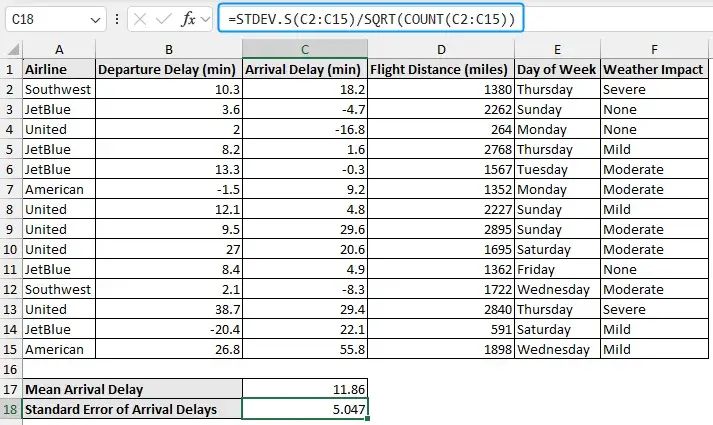Image resolution: width=713 pixels, height=425 pixels.
Task: Select column A header
Action: click(x=59, y=49)
